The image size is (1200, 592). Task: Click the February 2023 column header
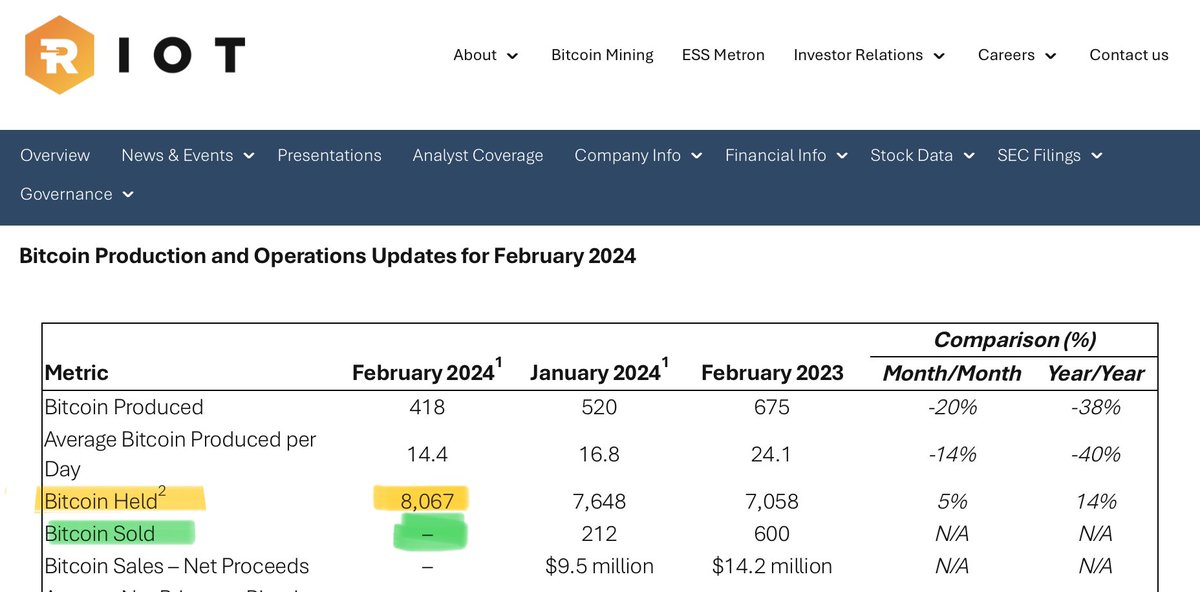click(x=772, y=373)
